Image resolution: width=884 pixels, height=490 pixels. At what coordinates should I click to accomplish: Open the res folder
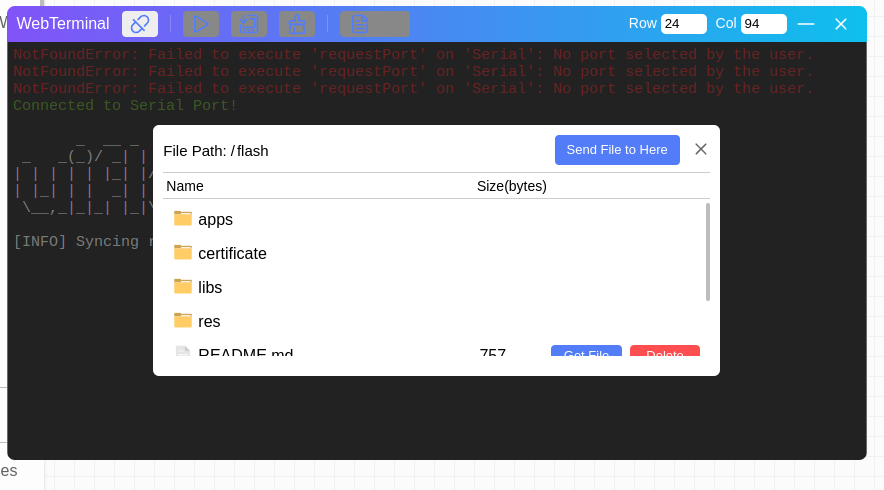click(209, 321)
